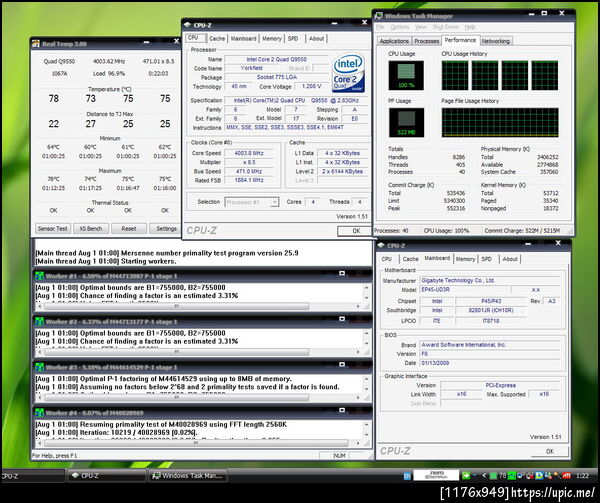Open the SPD tab in the top CPU-Z window
Screen dimensions: 600x503
pos(293,39)
